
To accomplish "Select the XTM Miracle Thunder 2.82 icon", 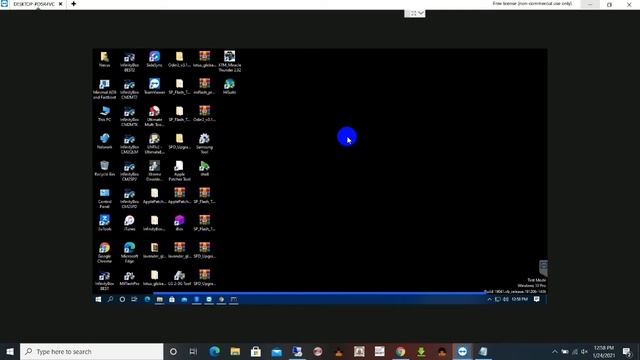I will click(229, 62).
